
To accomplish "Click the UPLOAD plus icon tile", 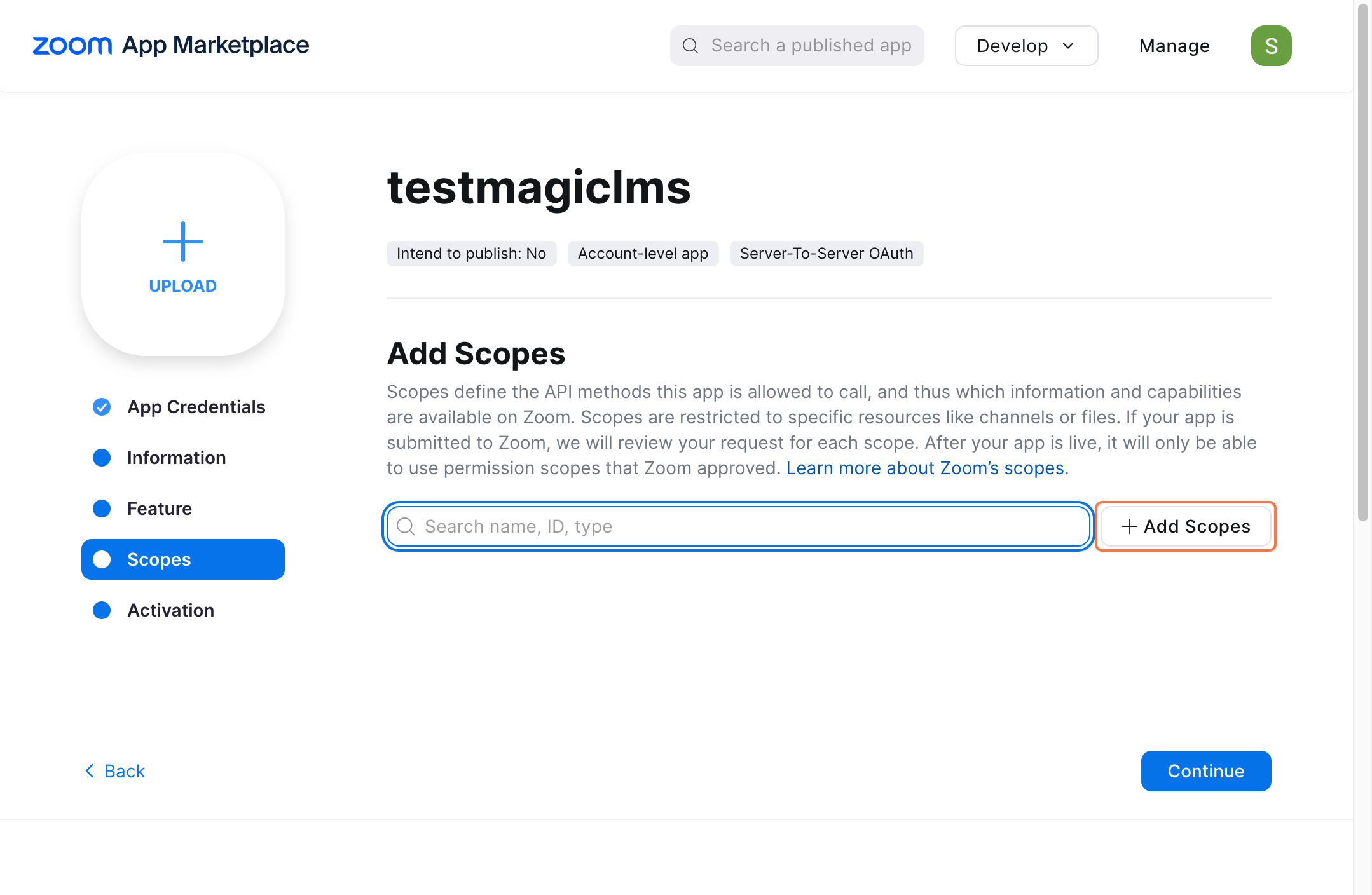I will [x=183, y=254].
